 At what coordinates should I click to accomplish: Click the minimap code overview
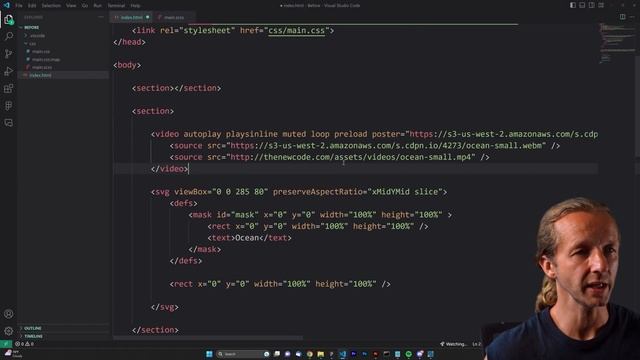click(x=616, y=44)
